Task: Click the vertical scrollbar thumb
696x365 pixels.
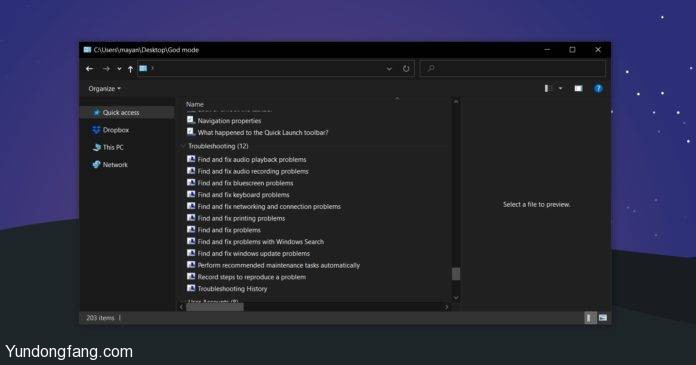Action: click(x=455, y=274)
